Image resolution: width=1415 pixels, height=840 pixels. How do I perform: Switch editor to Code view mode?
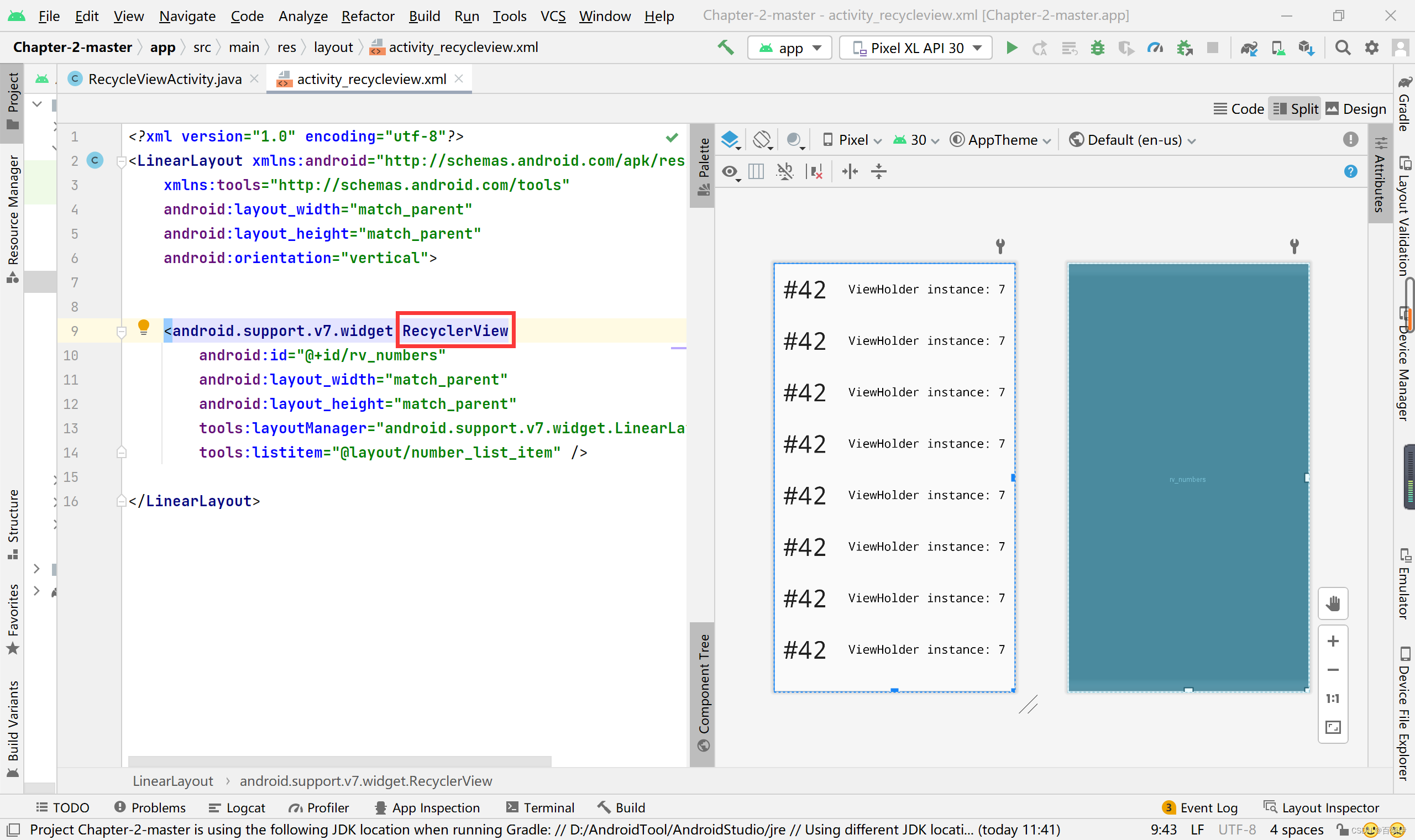click(x=1239, y=109)
